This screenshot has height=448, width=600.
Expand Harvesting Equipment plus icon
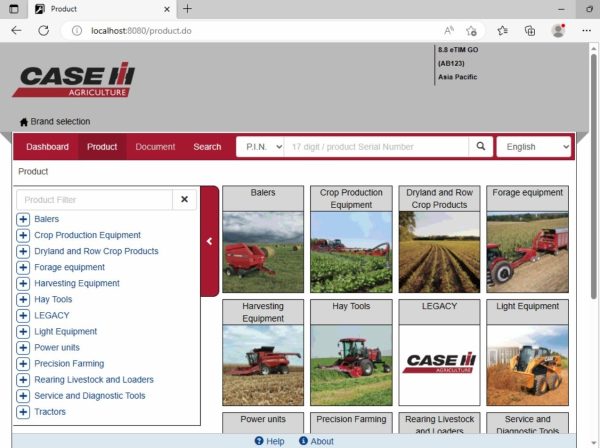pos(23,283)
